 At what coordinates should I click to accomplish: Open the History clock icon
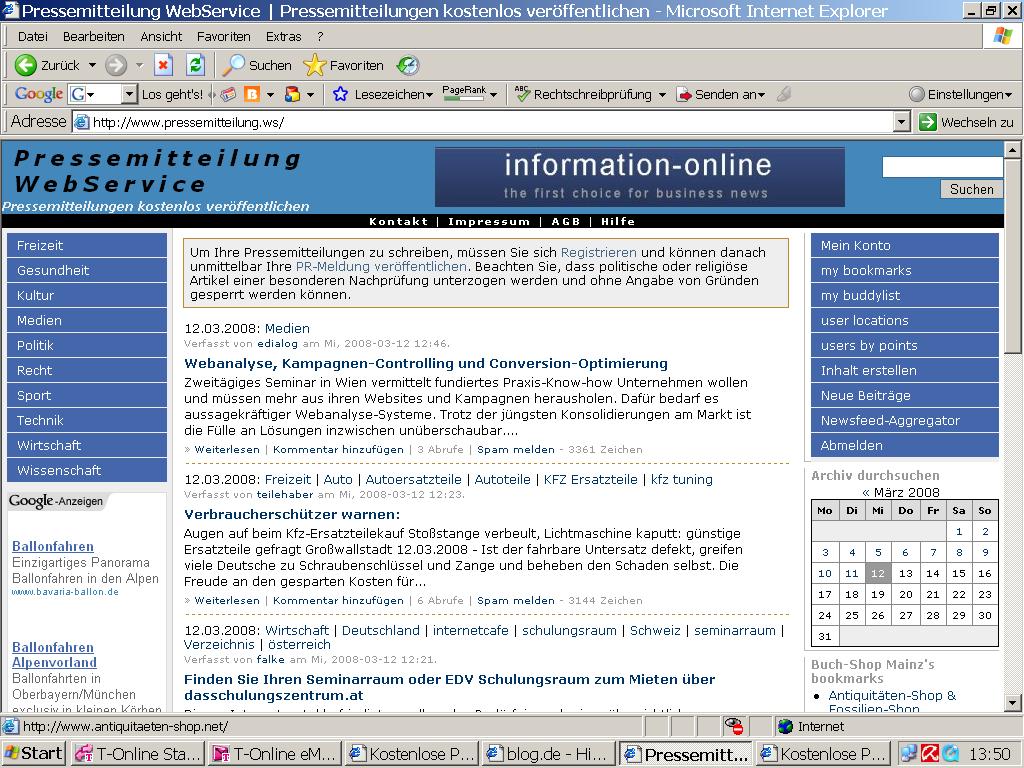408,65
